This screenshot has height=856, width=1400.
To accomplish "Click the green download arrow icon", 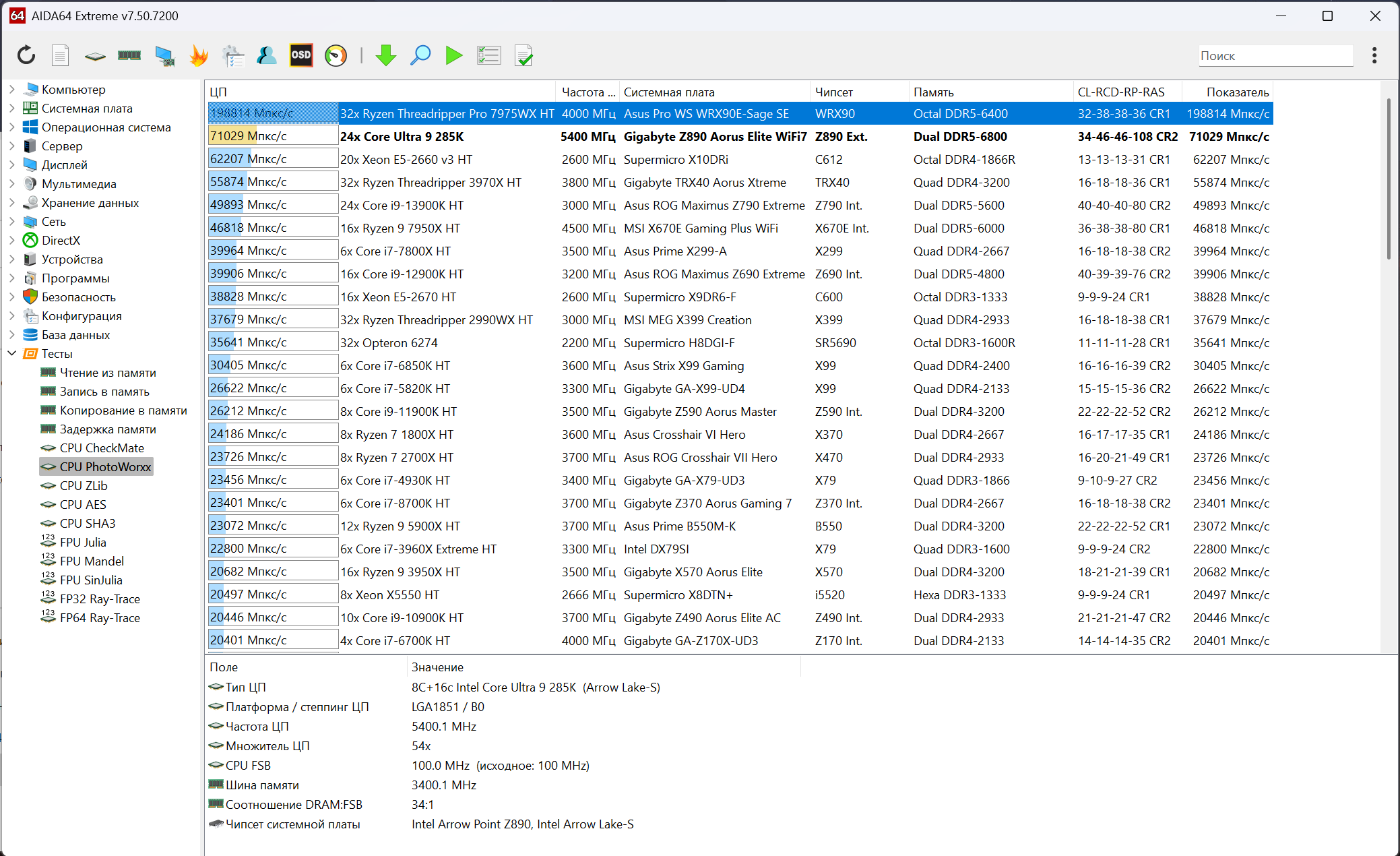I will point(385,55).
